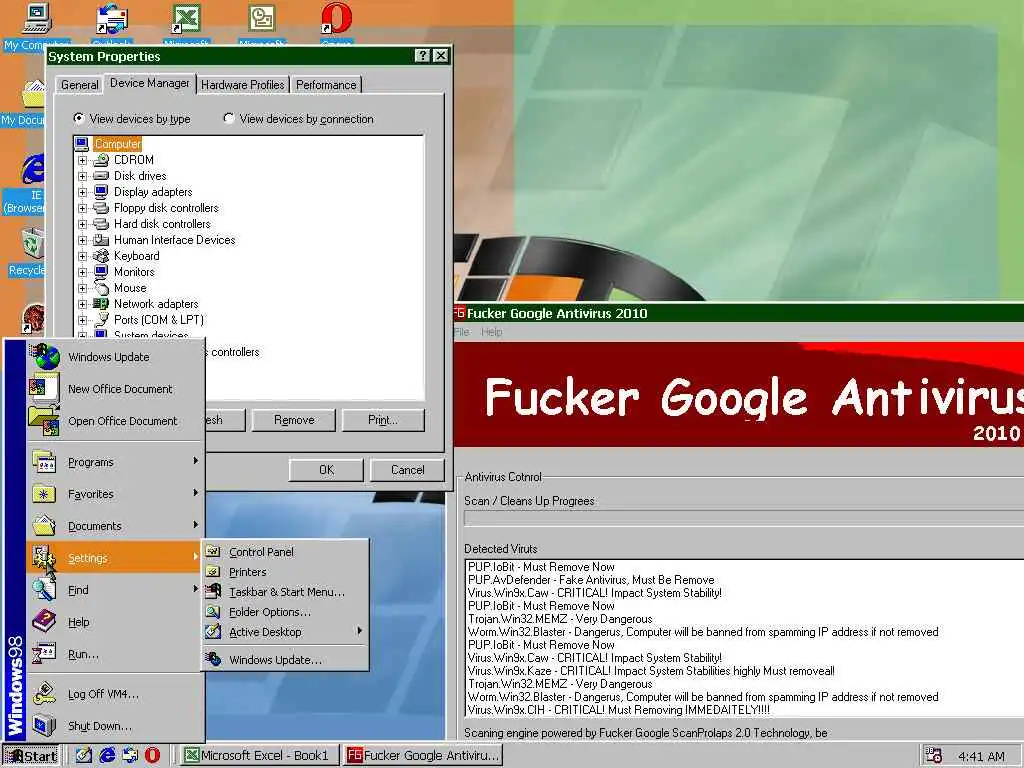Screen dimensions: 1024x768
Task: Click the Start button
Action: 31,756
